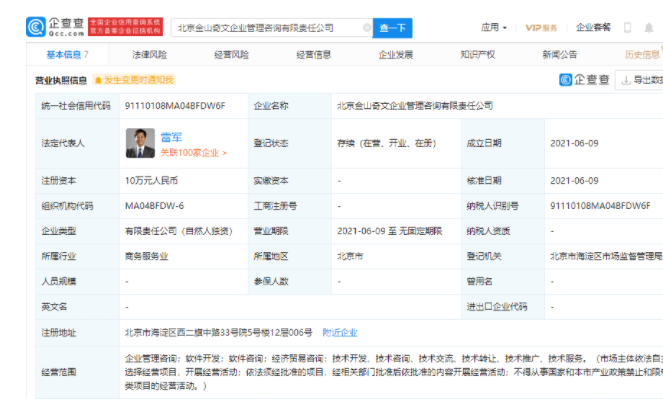
Task: Open the mobile phone icon in header
Action: (x=627, y=28)
